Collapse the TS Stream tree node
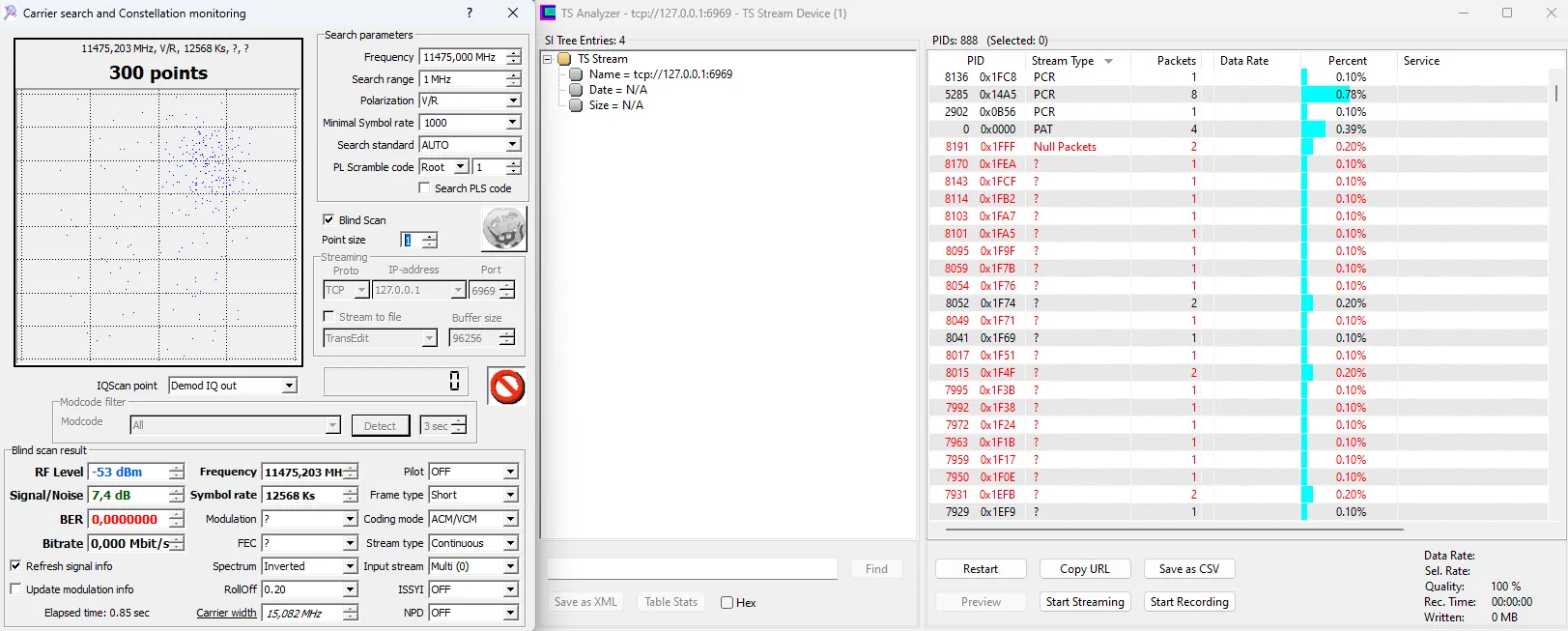The height and width of the screenshot is (631, 1568). [x=548, y=59]
